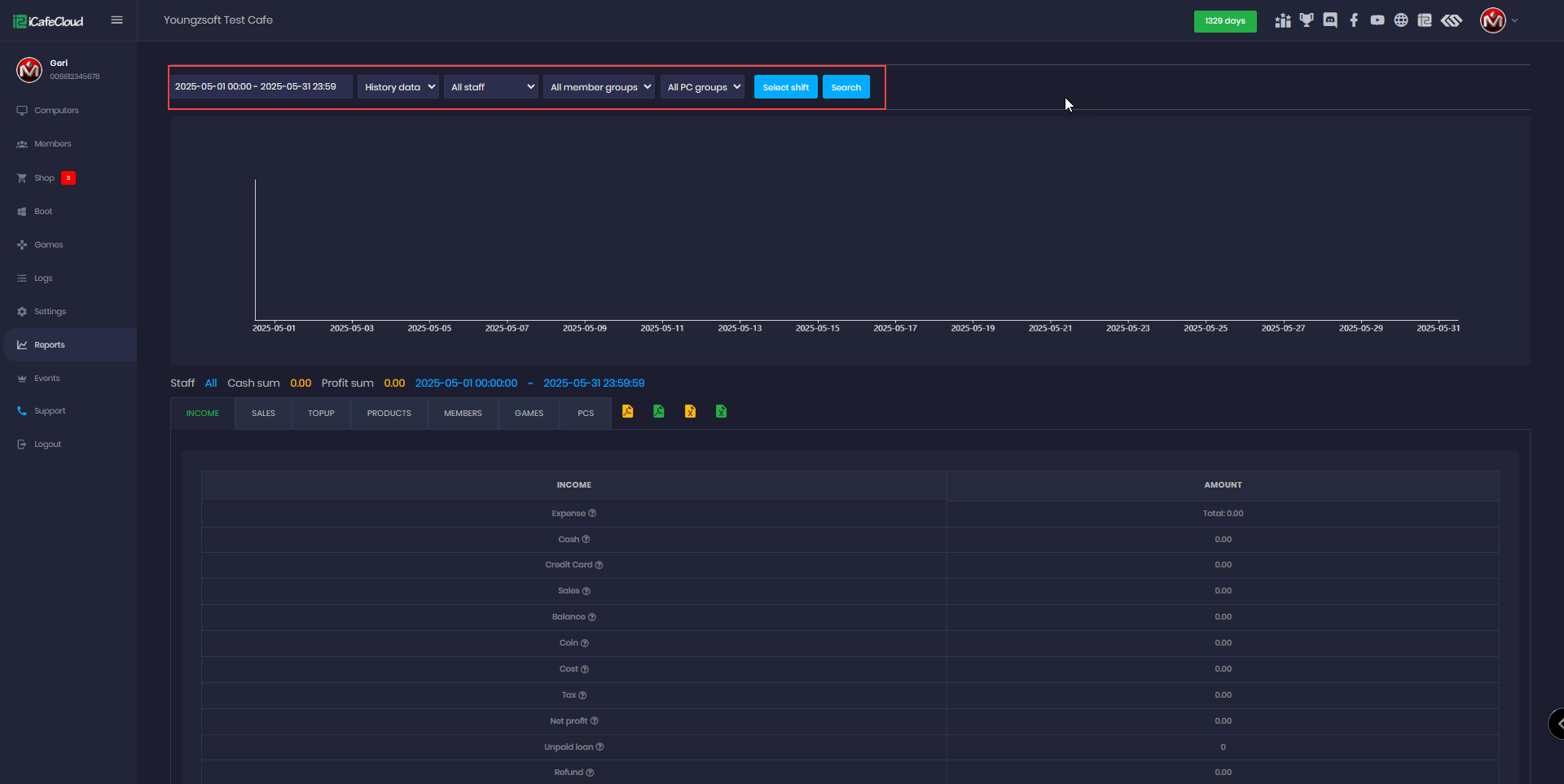This screenshot has width=1564, height=784.
Task: Click the Select shift button
Action: pyautogui.click(x=785, y=87)
